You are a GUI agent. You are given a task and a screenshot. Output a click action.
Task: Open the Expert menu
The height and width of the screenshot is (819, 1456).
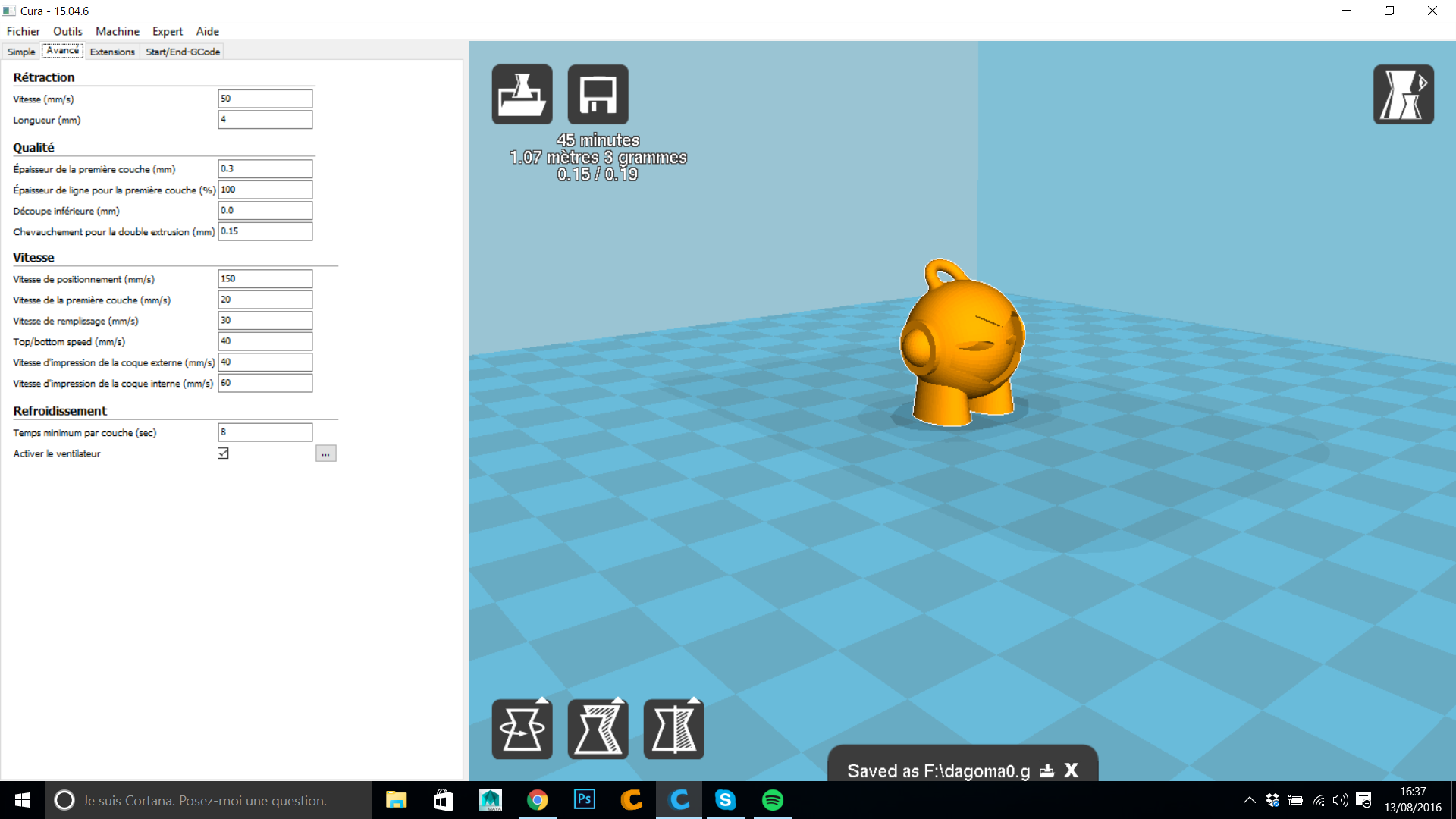(167, 31)
